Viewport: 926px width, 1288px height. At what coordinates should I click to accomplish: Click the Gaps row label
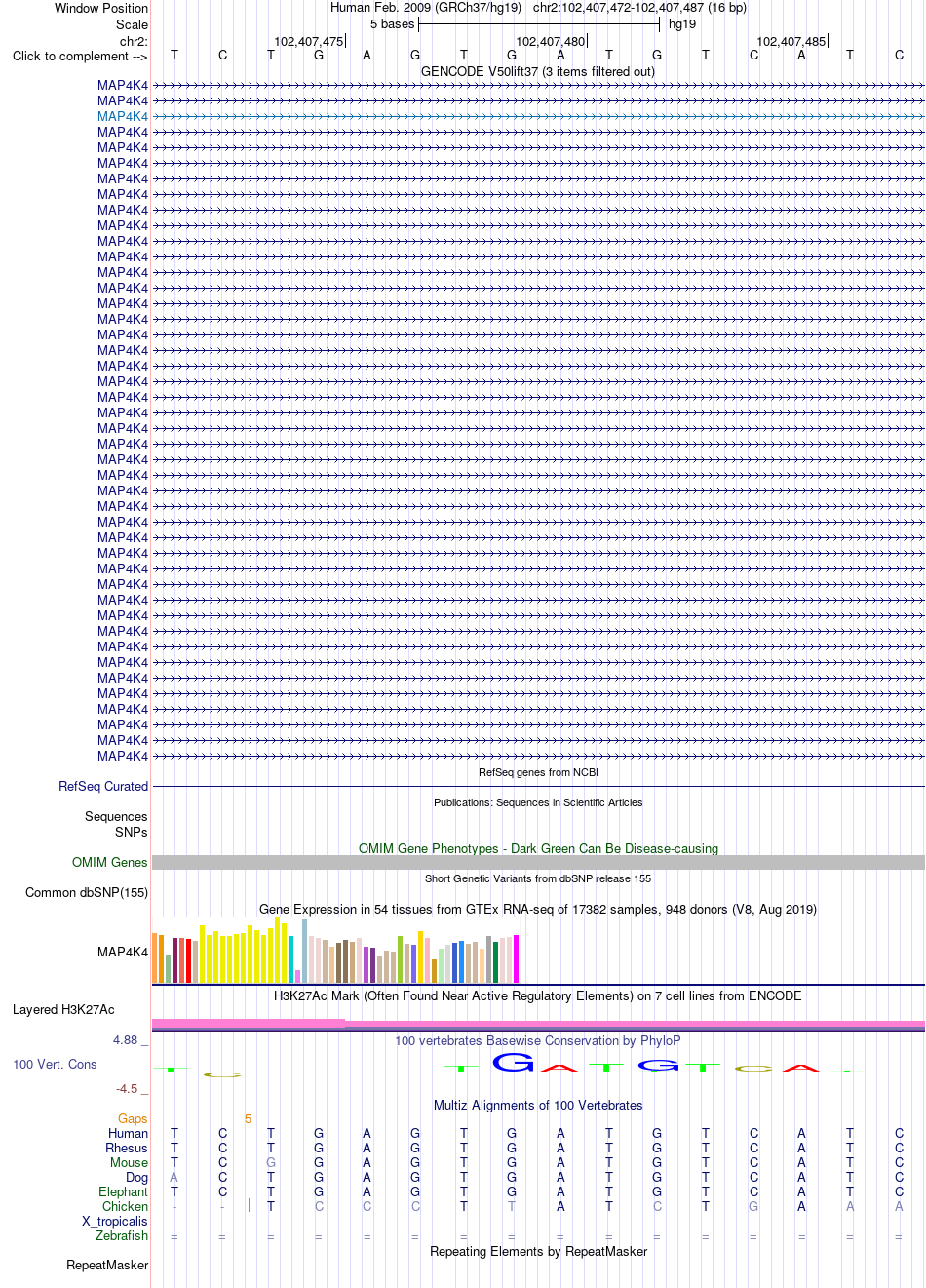pyautogui.click(x=133, y=1118)
